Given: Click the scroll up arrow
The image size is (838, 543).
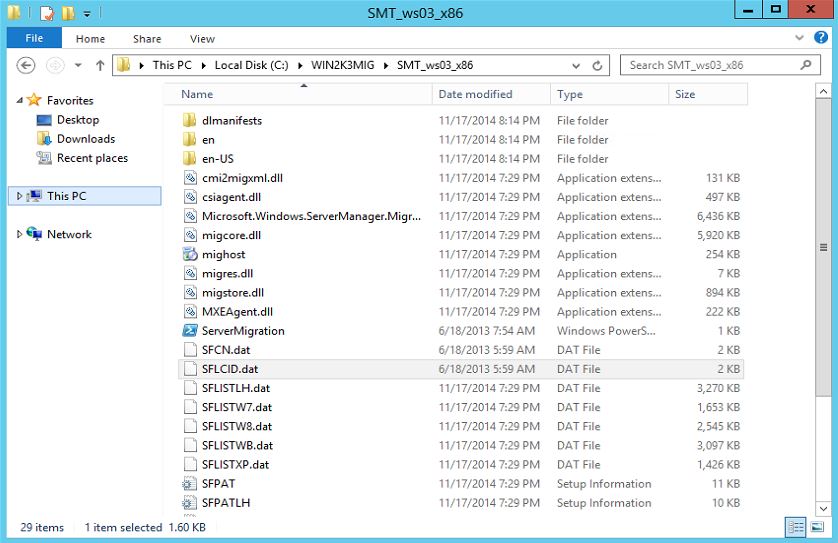Looking at the screenshot, I should click(x=824, y=91).
